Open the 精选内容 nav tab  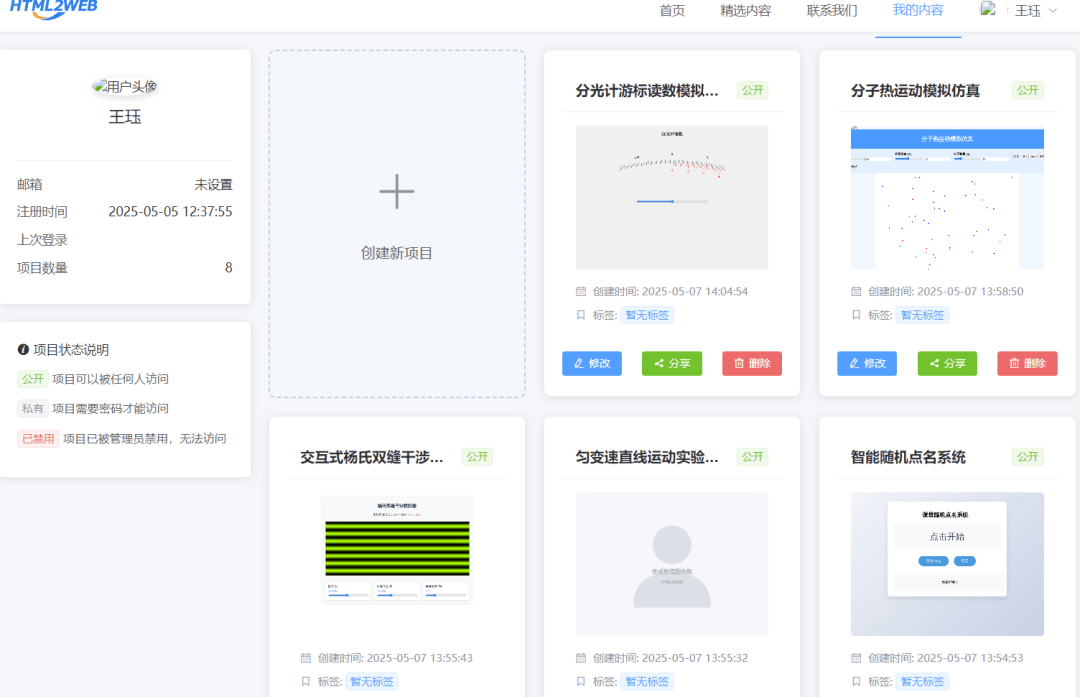point(746,10)
